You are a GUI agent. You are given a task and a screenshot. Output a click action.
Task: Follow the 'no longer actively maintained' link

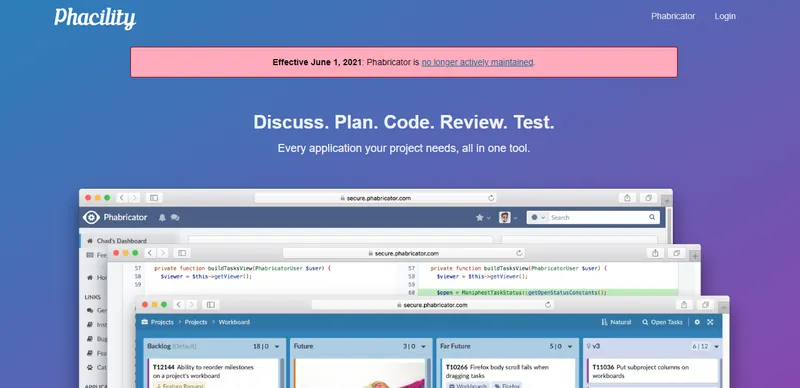(x=477, y=62)
